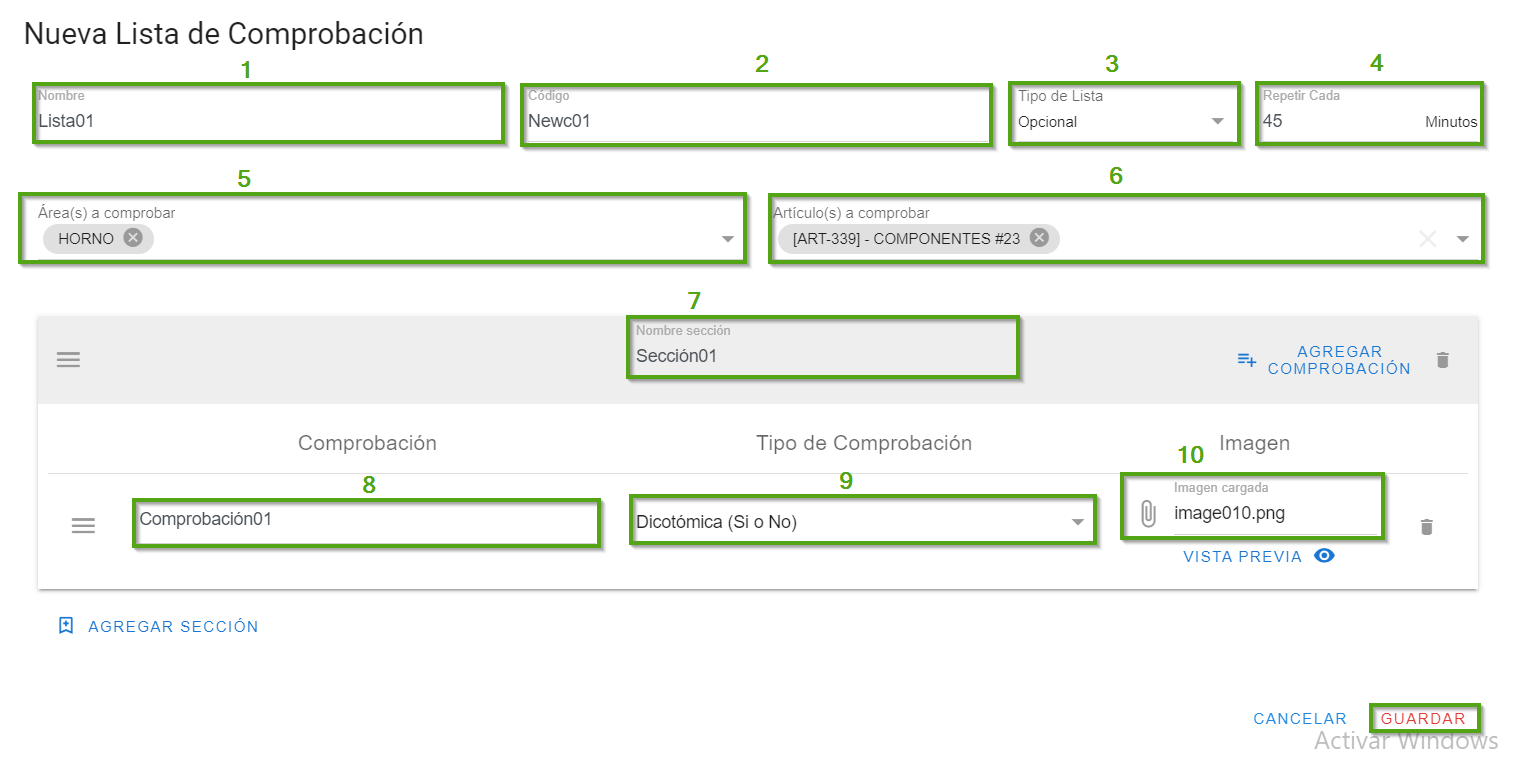Image resolution: width=1514 pixels, height=762 pixels.
Task: Click the Código text field
Action: [756, 121]
